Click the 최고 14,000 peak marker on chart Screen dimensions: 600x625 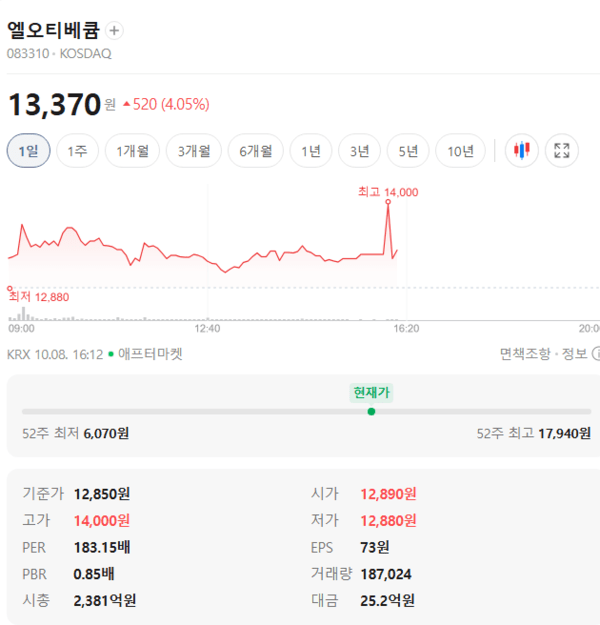pyautogui.click(x=388, y=202)
